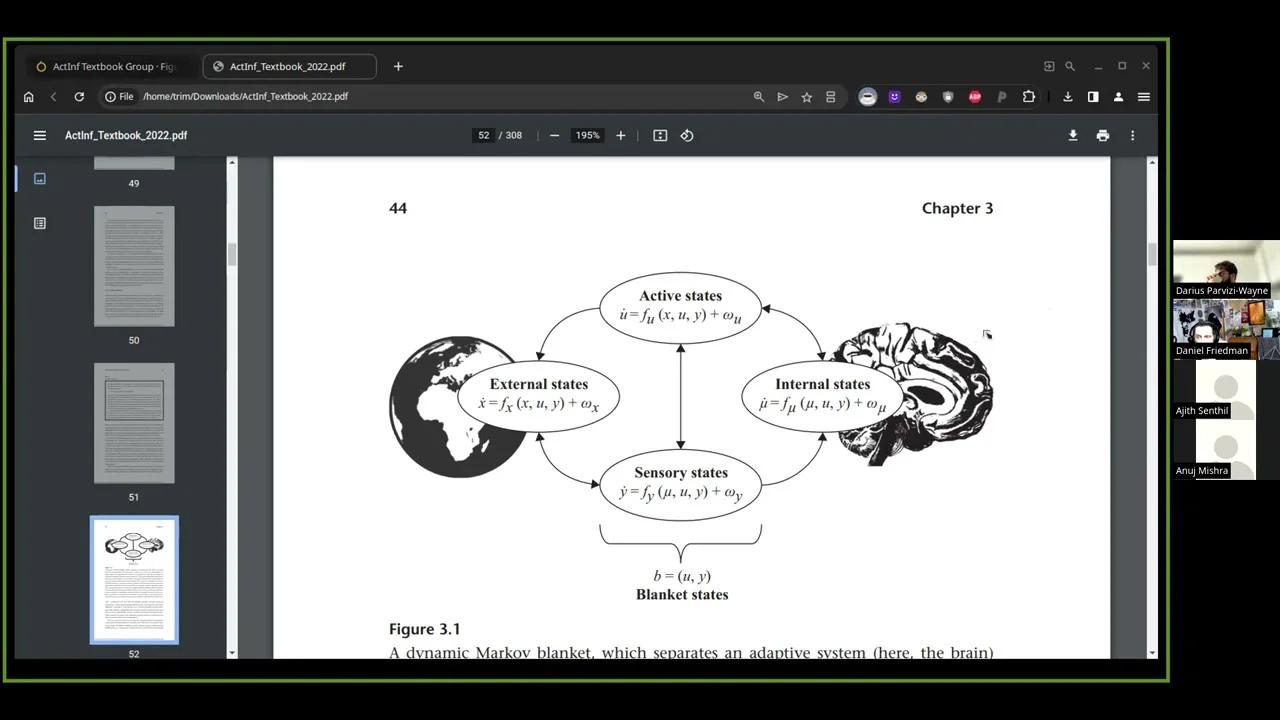Switch to the ActInf Textbook Group Figma tab

pos(110,66)
